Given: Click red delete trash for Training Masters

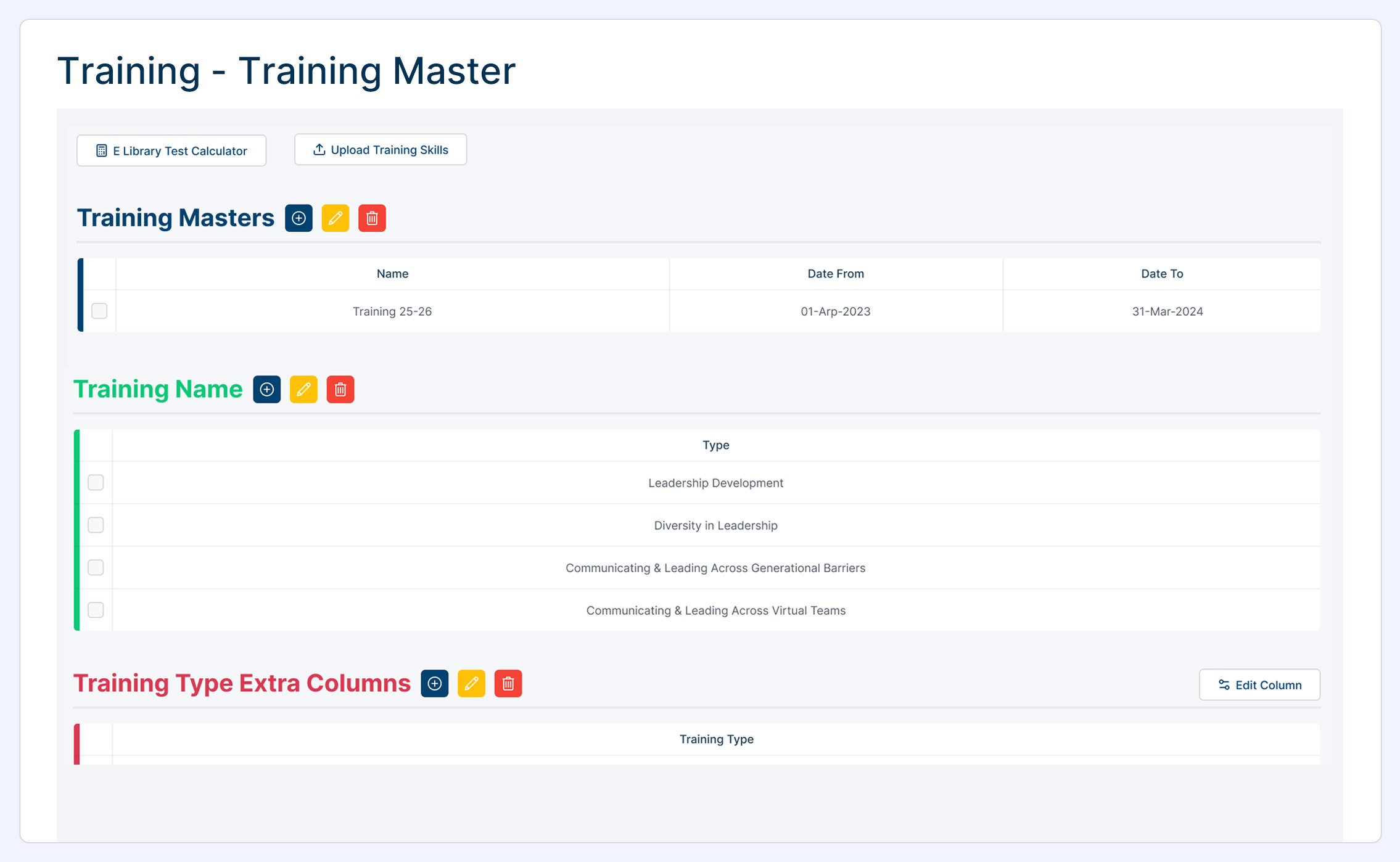Looking at the screenshot, I should tap(372, 218).
